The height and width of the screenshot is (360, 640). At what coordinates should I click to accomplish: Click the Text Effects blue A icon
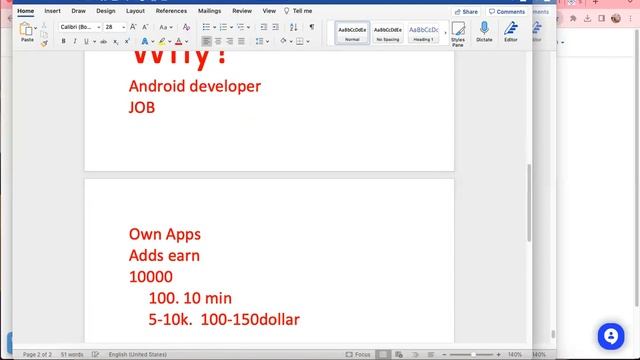(x=144, y=41)
